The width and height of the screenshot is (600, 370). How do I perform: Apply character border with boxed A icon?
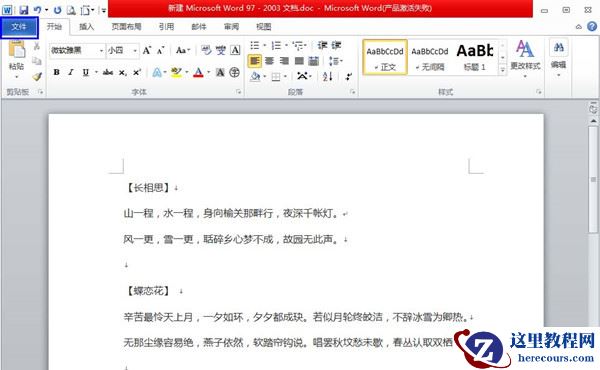235,50
